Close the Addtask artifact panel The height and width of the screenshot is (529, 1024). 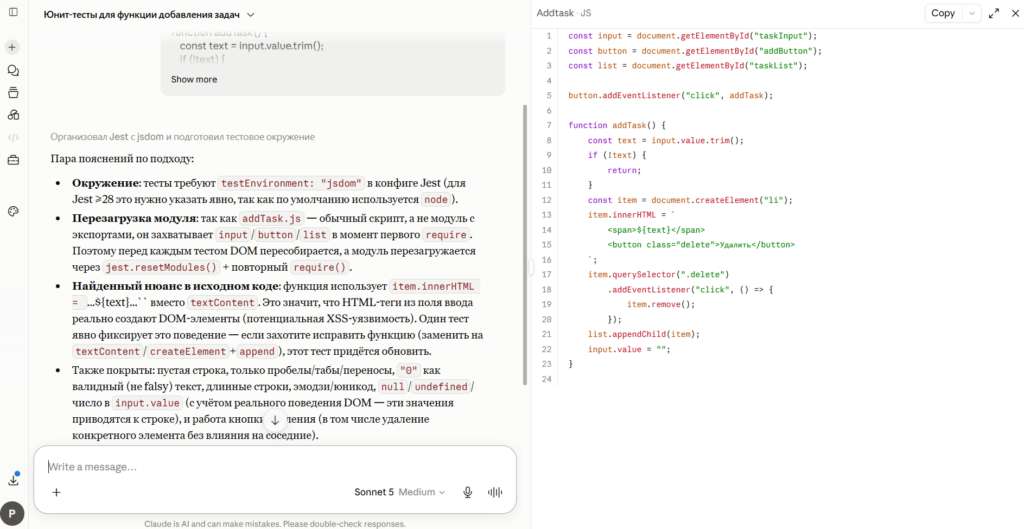coord(1015,13)
